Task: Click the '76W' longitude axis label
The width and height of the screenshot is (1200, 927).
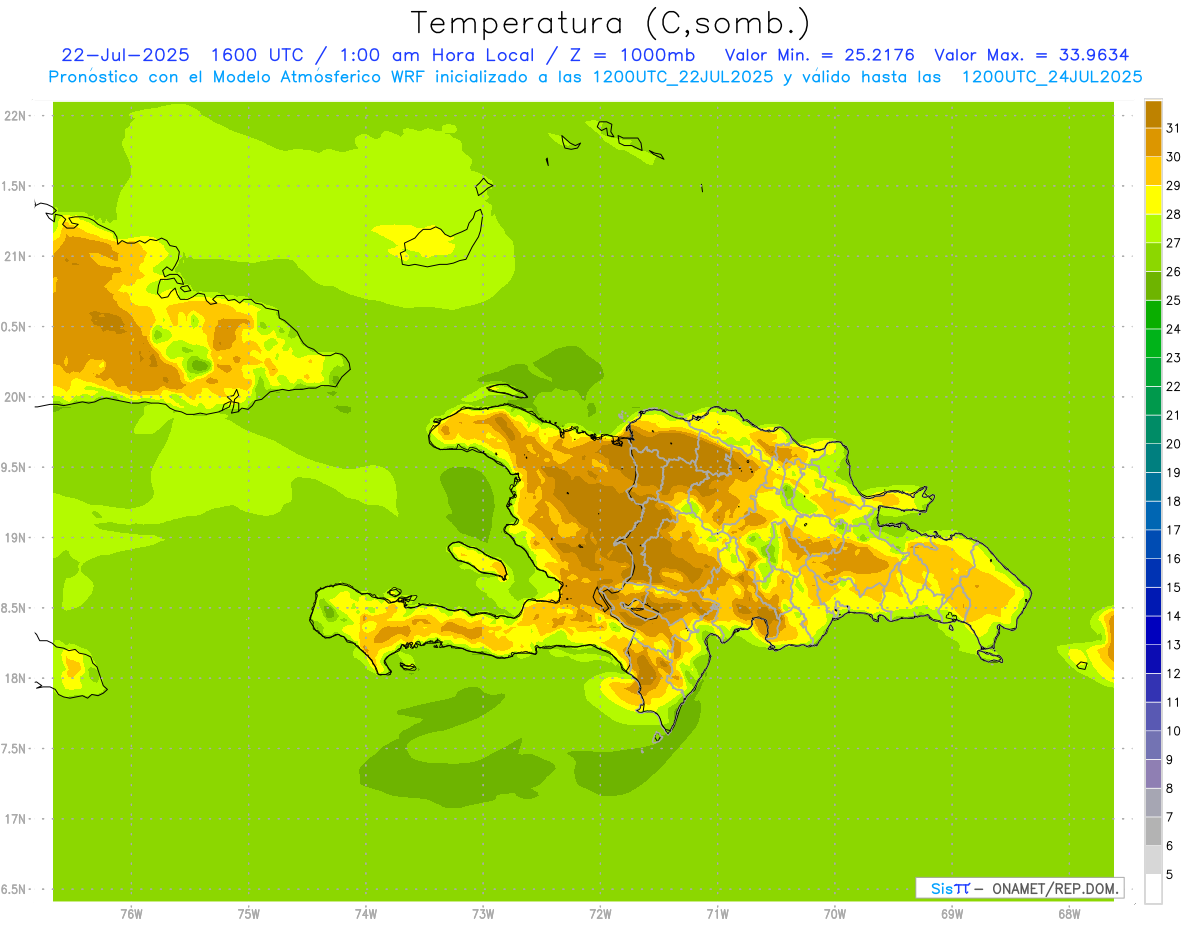Action: (x=131, y=914)
